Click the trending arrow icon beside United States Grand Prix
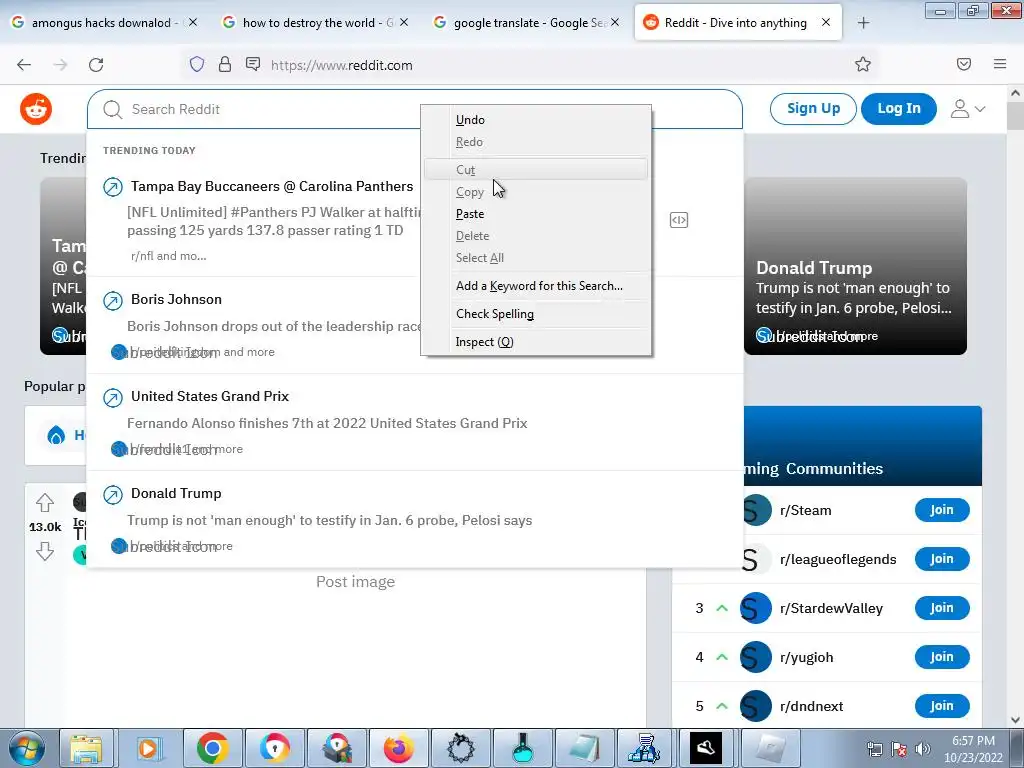This screenshot has width=1024, height=768. coord(113,397)
